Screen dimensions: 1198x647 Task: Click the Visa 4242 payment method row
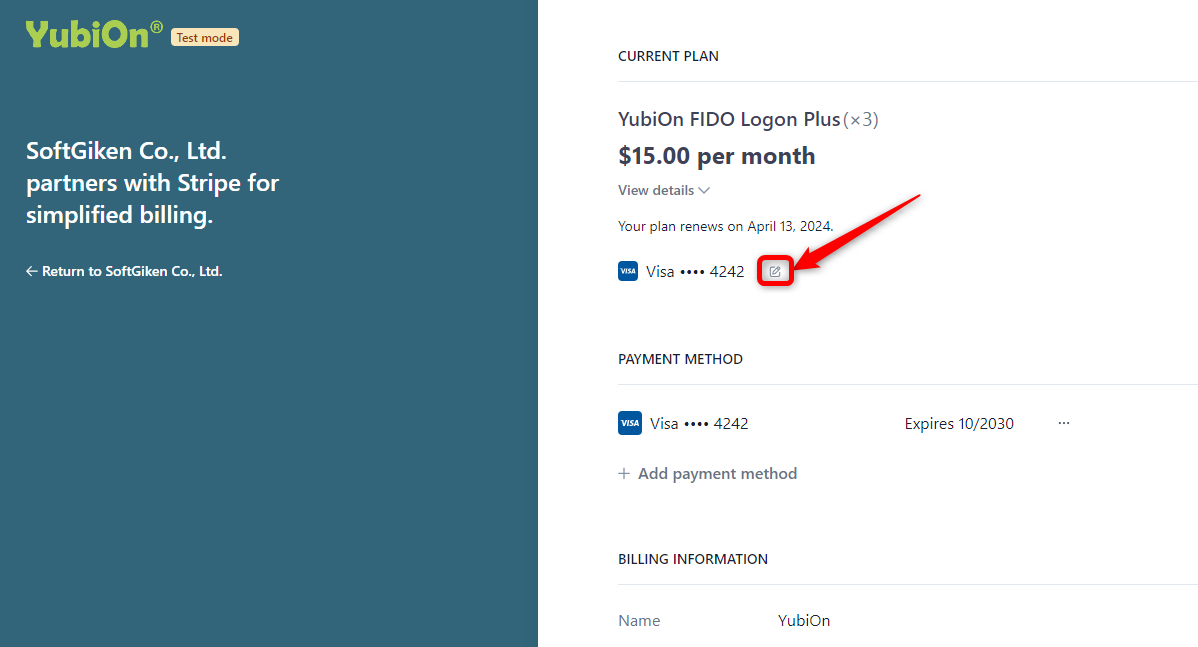tap(844, 423)
